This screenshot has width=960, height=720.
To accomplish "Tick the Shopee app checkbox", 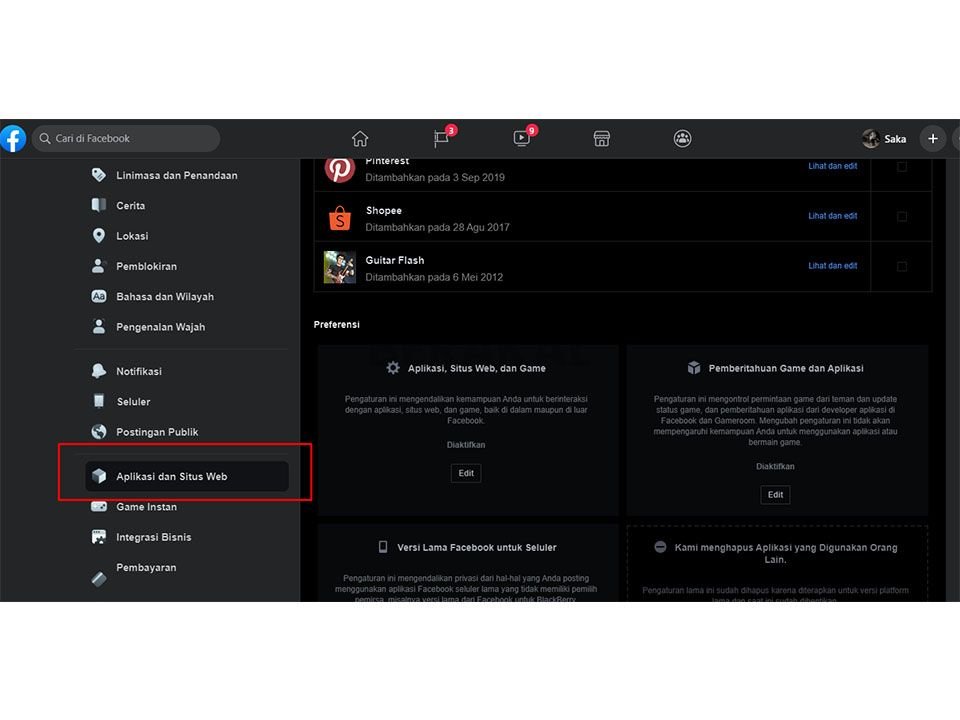I will [x=901, y=216].
